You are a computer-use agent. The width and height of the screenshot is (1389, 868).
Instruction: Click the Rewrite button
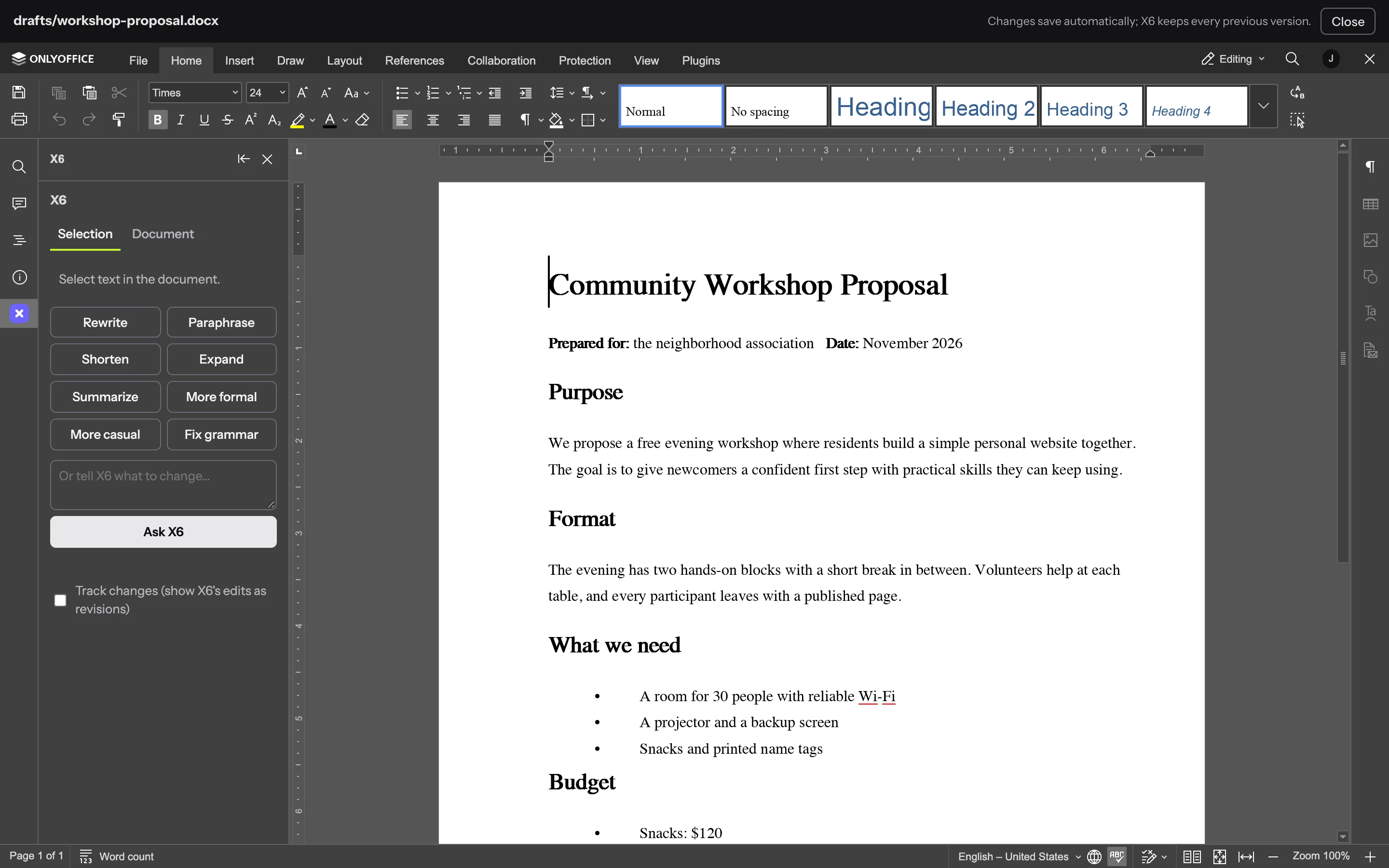[105, 322]
